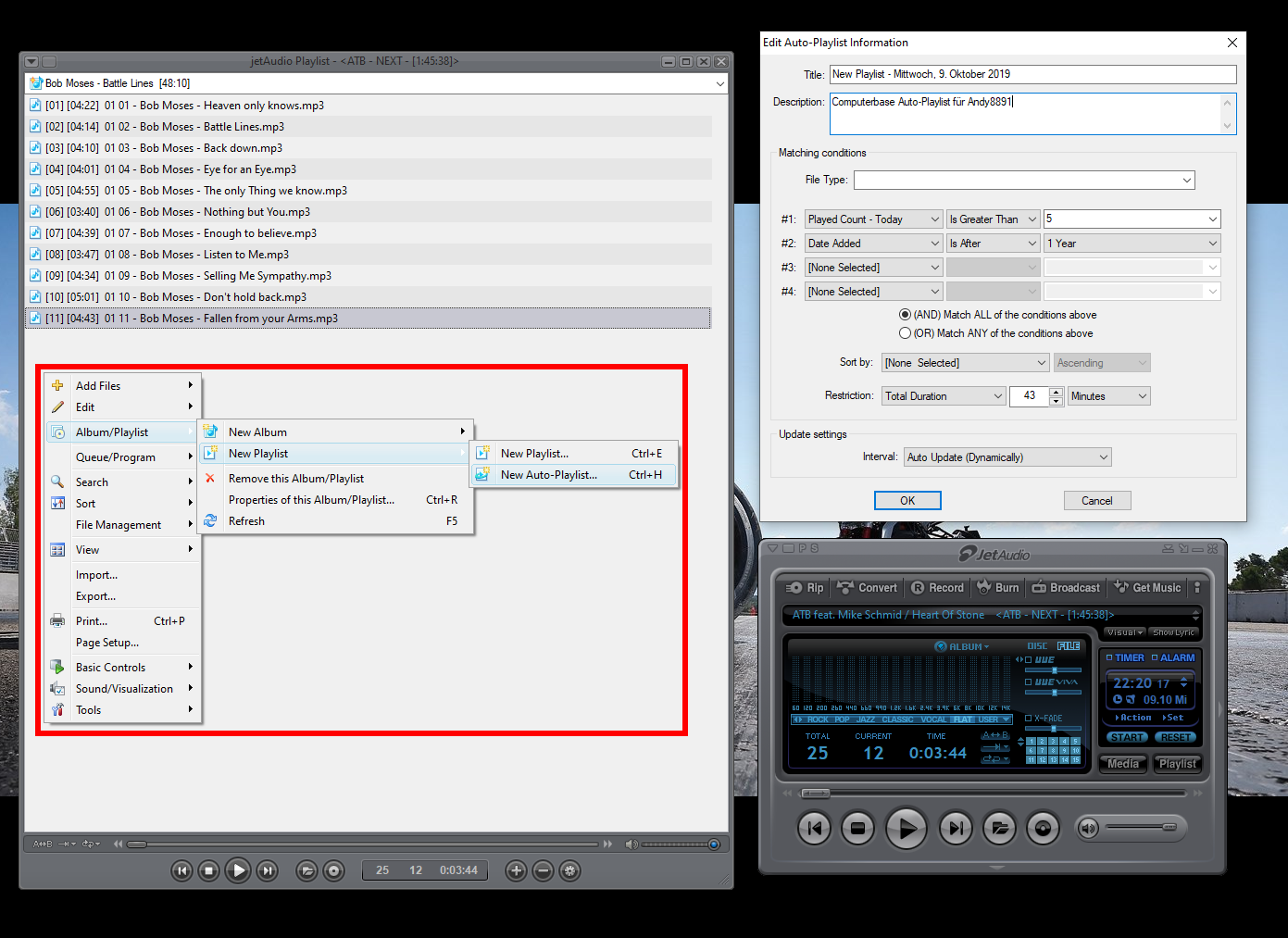Screen dimensions: 1288x938
Task: Switch to FILE mode
Action: tap(1069, 646)
